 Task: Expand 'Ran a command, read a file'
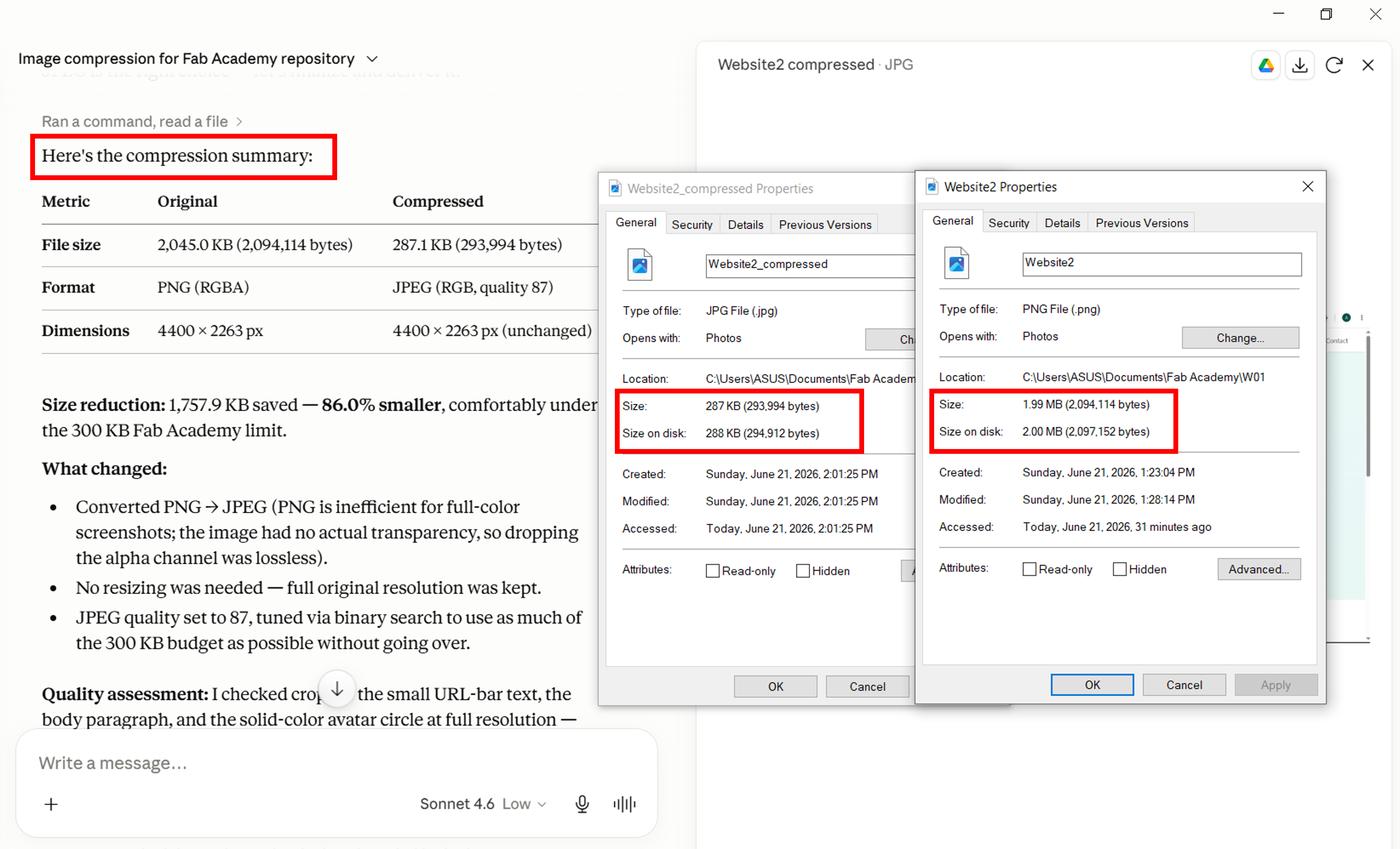(142, 121)
